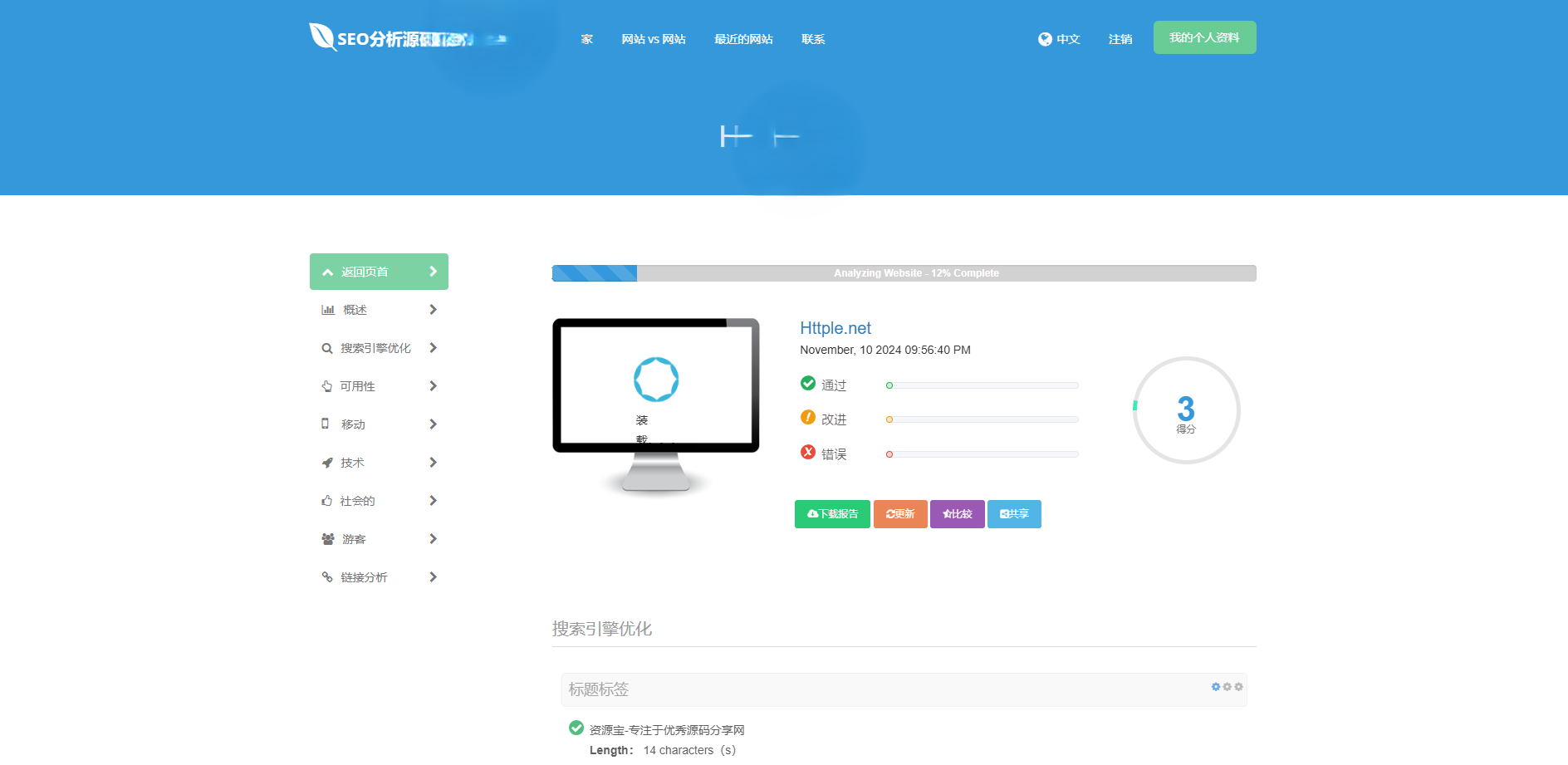Screen dimensions: 1568x765
Task: Open the 网站 vs 网站 menu item
Action: pyautogui.click(x=654, y=39)
